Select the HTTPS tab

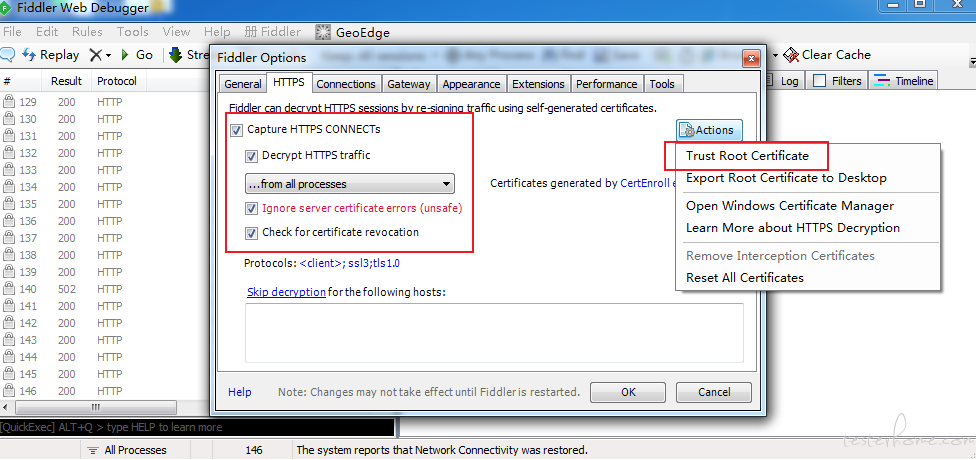coord(289,82)
